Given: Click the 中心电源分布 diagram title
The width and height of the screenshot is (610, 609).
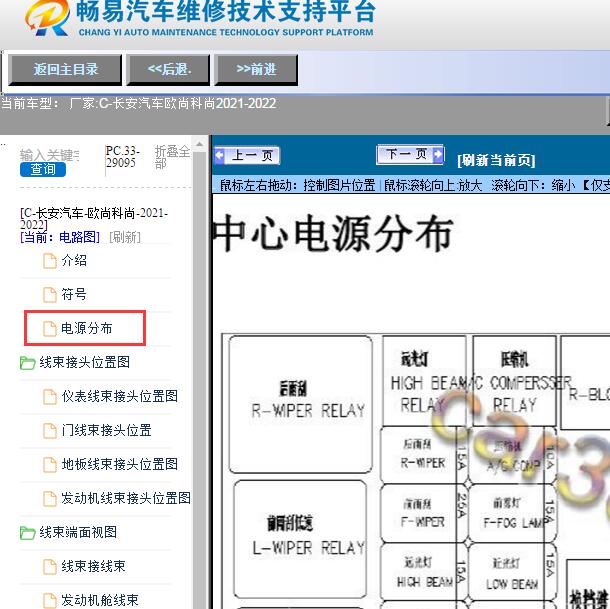Looking at the screenshot, I should click(333, 233).
